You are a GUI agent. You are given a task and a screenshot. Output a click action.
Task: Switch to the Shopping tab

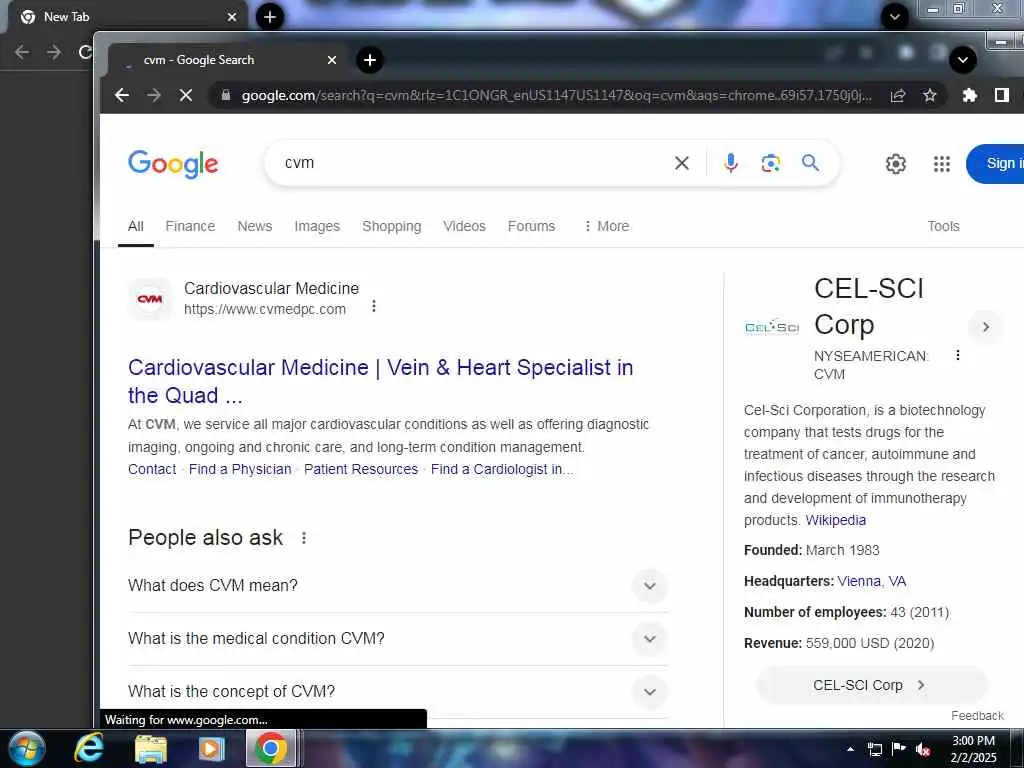coord(392,226)
